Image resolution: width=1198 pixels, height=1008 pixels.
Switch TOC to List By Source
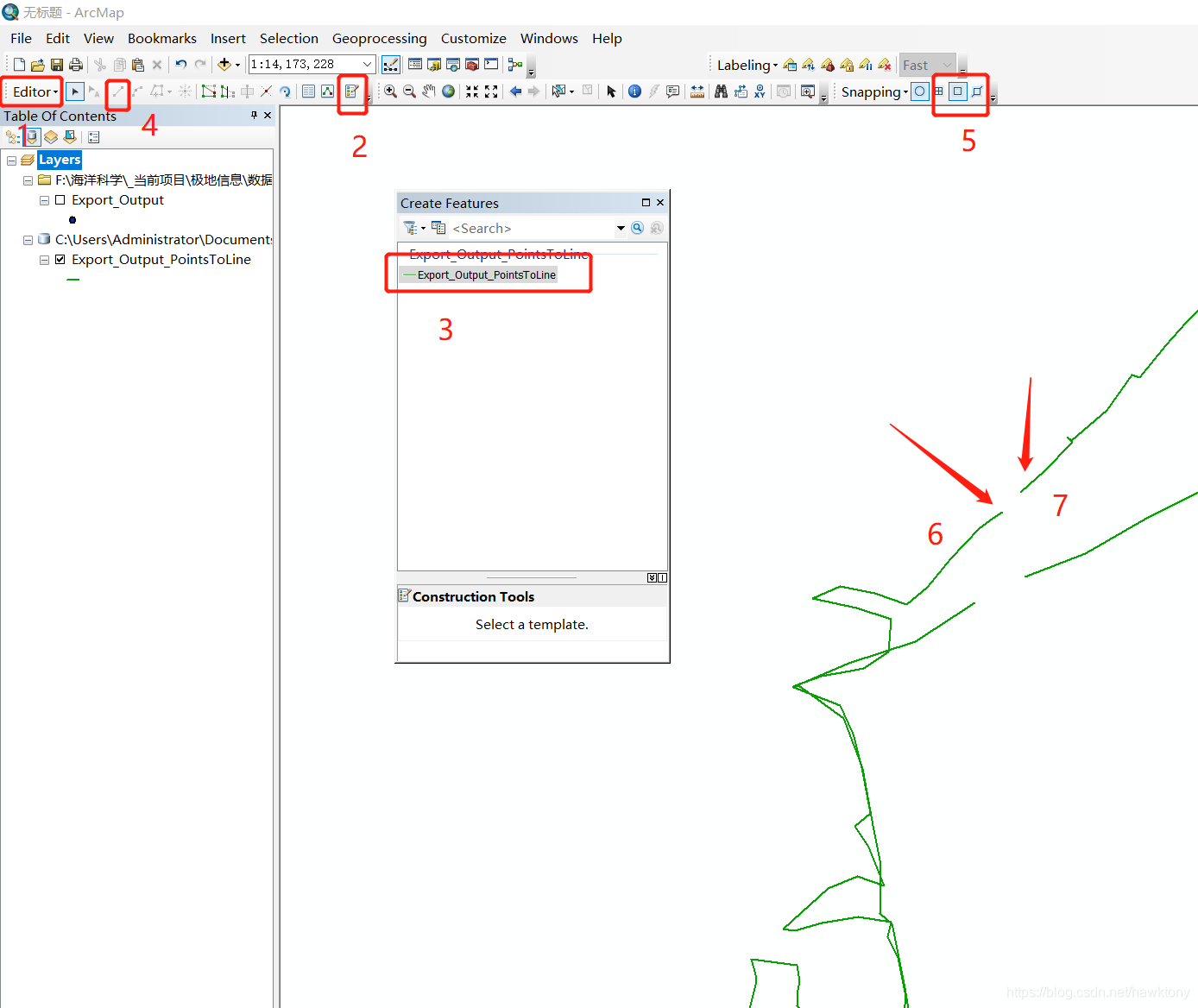click(32, 137)
